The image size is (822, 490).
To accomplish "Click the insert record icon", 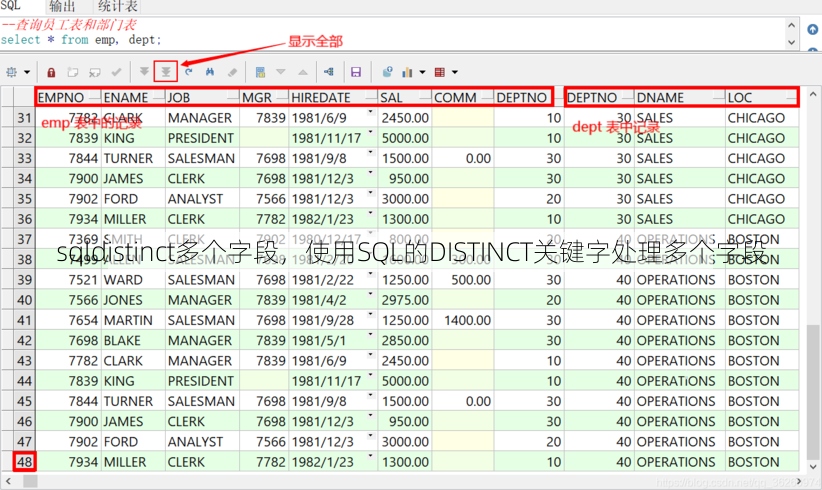I will tap(73, 72).
